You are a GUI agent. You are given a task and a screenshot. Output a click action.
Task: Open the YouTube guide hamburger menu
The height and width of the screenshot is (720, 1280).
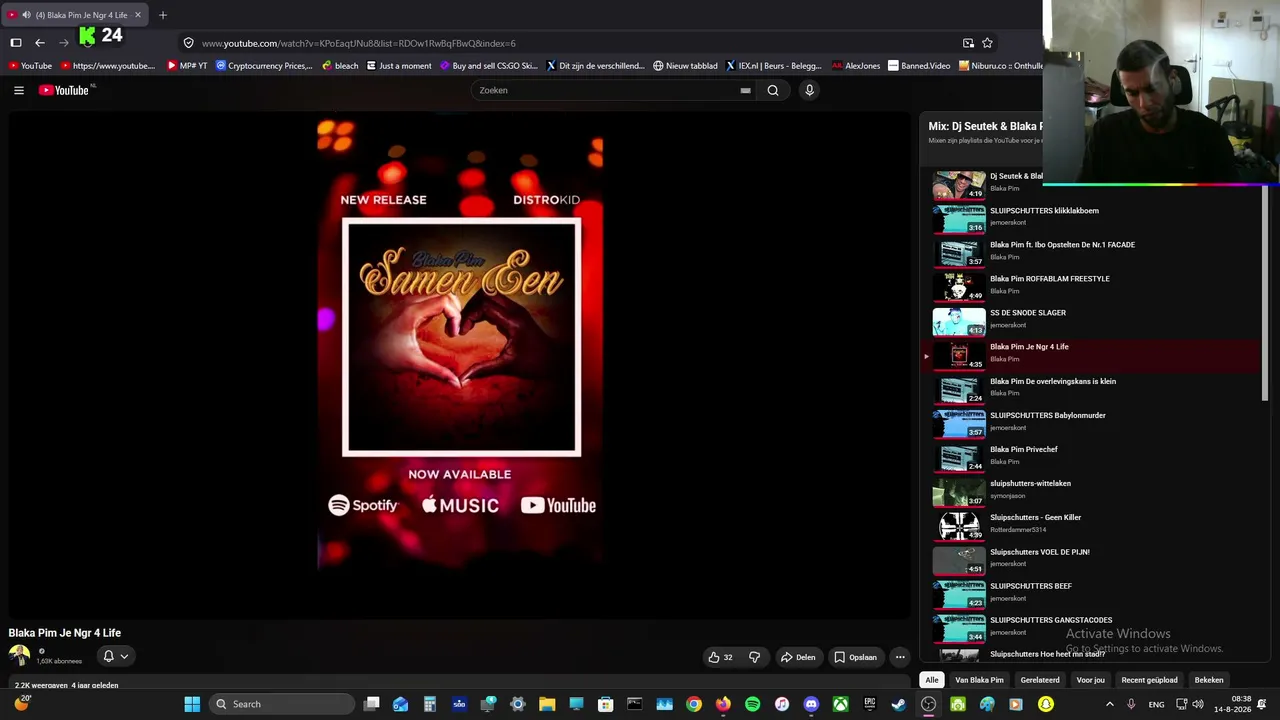click(x=19, y=90)
